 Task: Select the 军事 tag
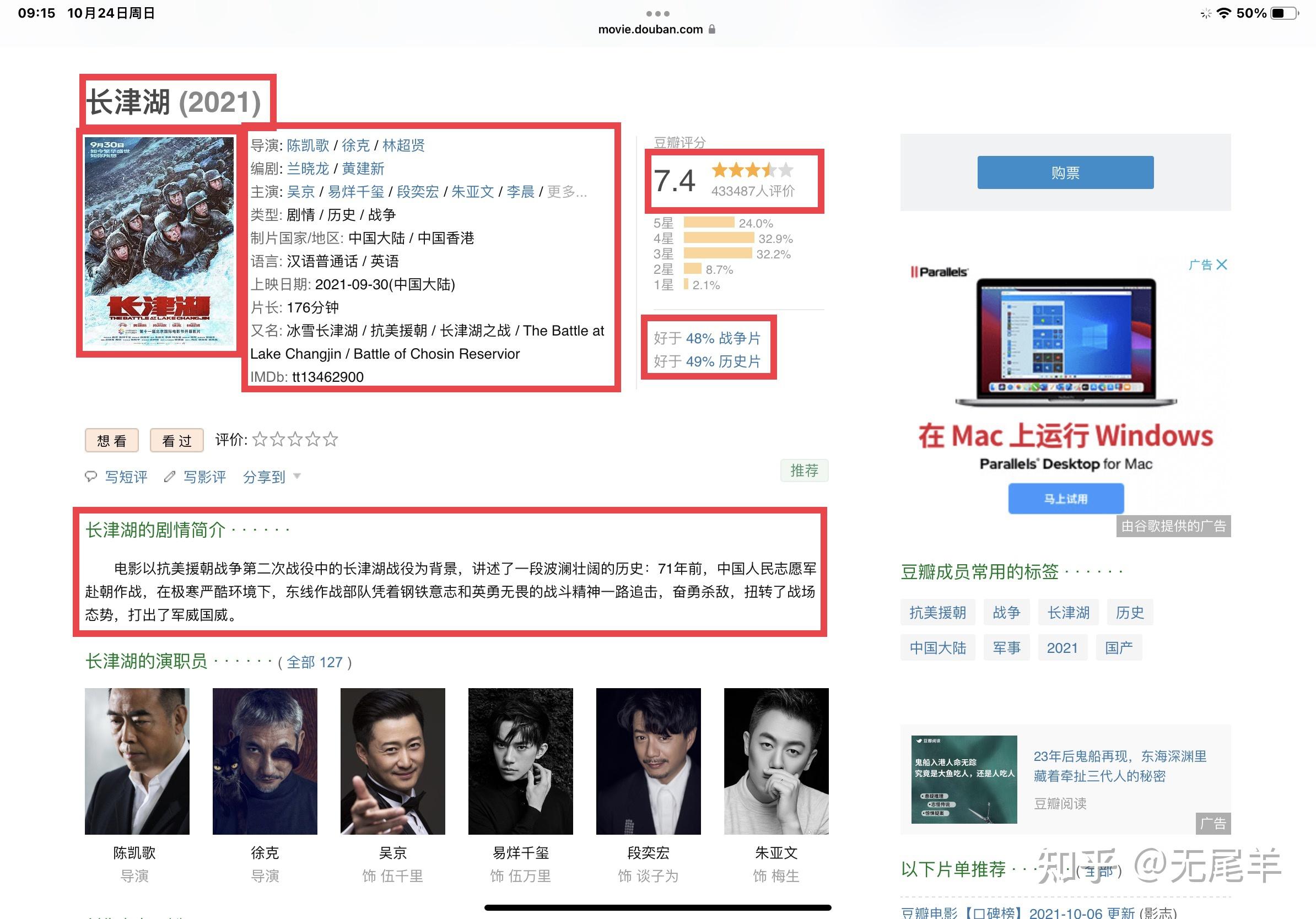pyautogui.click(x=1006, y=647)
